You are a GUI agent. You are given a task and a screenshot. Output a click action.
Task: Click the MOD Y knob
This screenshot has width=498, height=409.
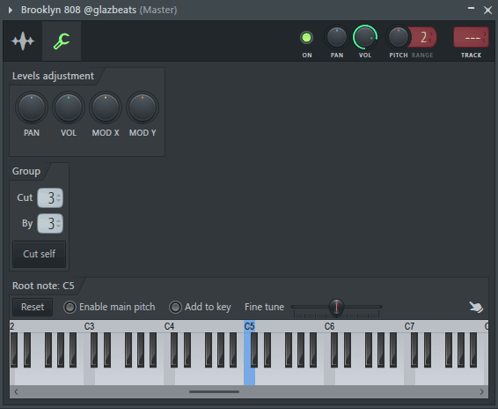(142, 108)
